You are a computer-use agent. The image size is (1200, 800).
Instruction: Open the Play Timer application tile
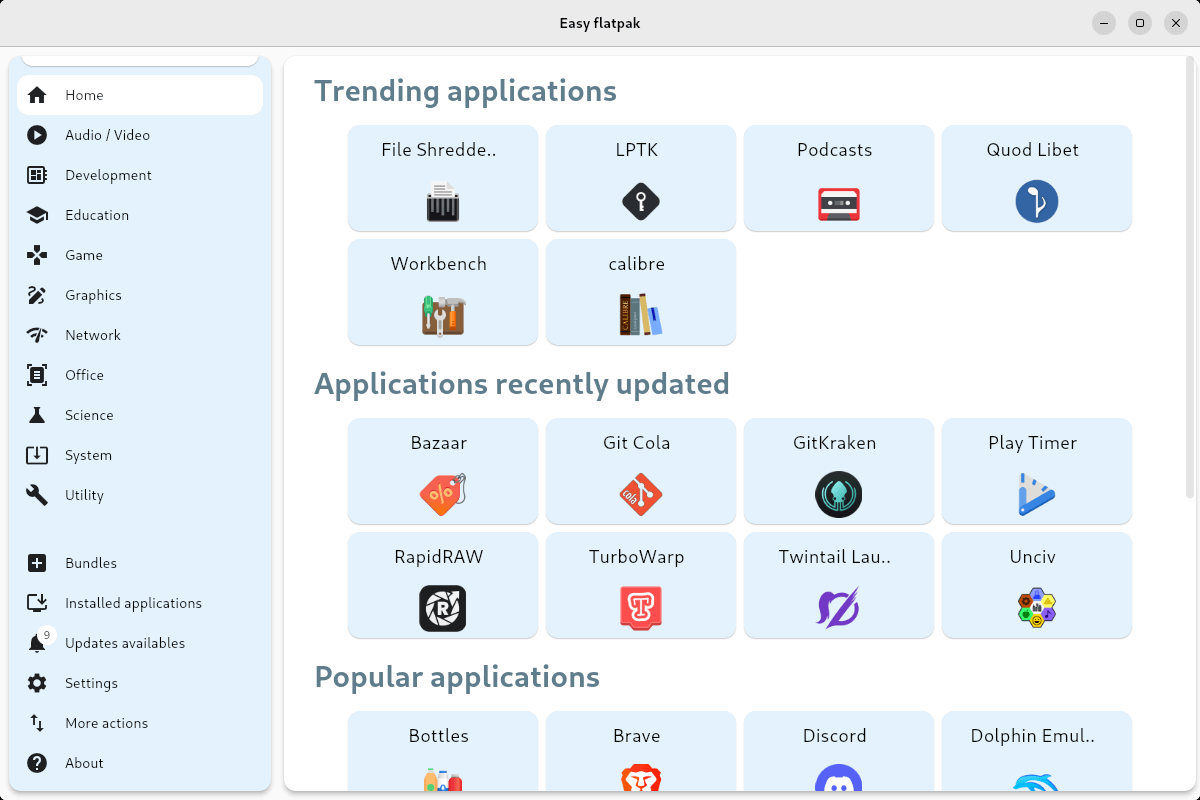[x=1036, y=471]
